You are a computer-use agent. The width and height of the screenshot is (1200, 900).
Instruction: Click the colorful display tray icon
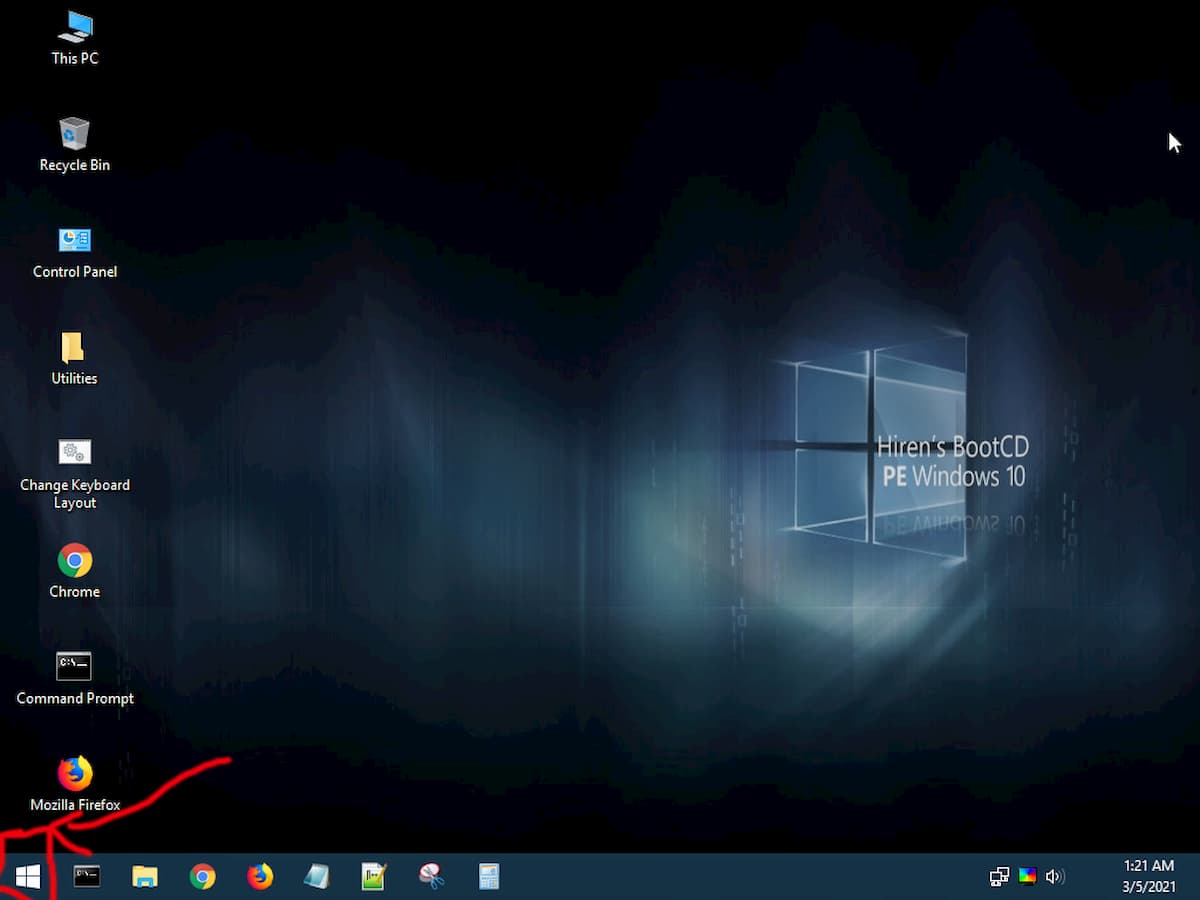pyautogui.click(x=1027, y=877)
